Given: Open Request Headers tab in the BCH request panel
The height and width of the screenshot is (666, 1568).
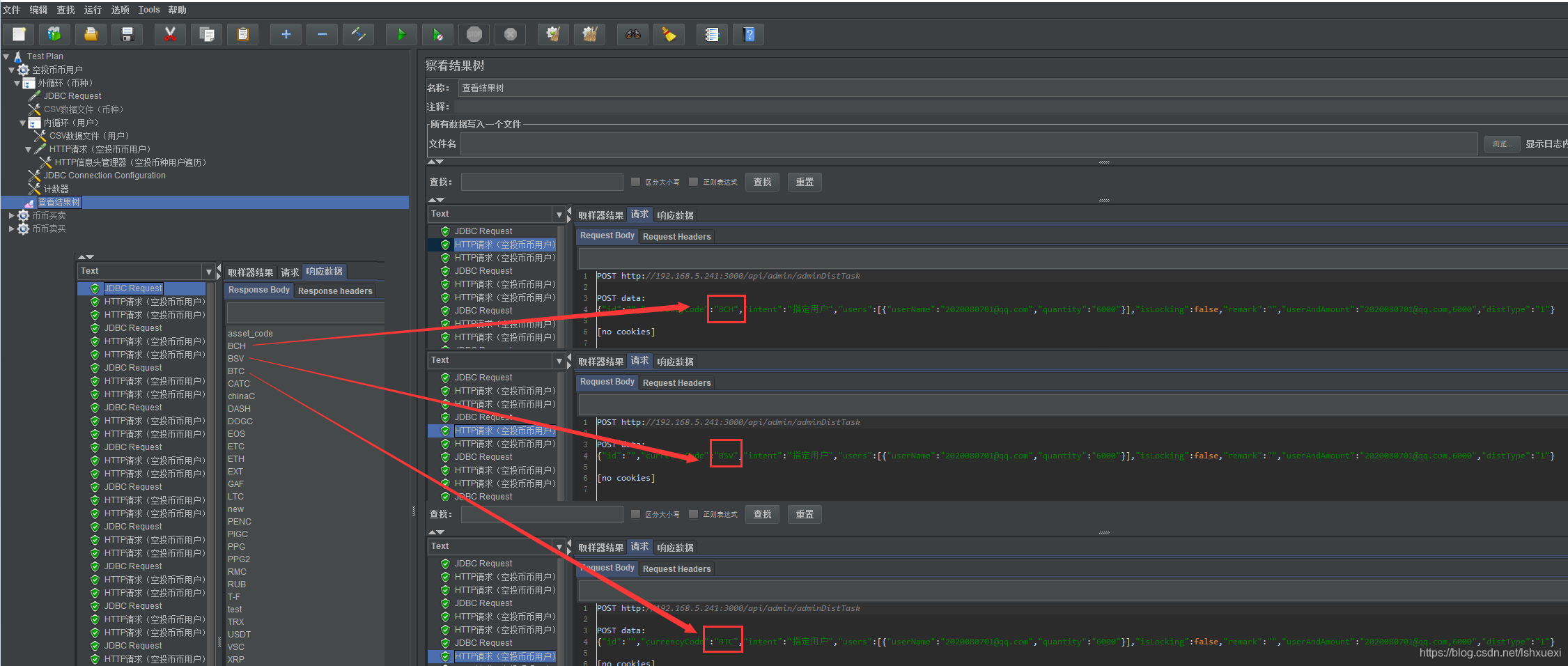Looking at the screenshot, I should click(x=677, y=236).
